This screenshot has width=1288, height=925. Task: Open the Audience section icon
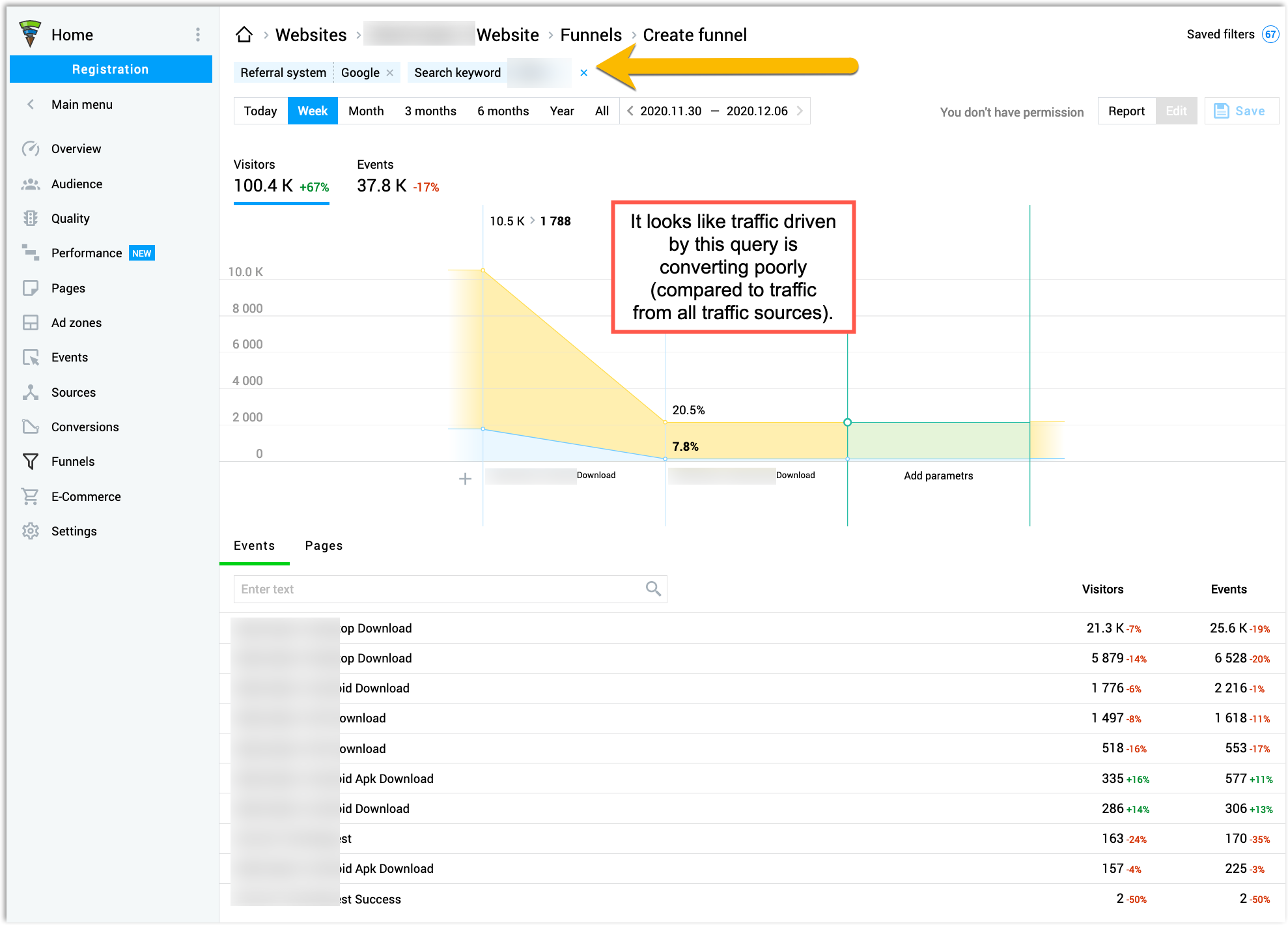(x=30, y=184)
